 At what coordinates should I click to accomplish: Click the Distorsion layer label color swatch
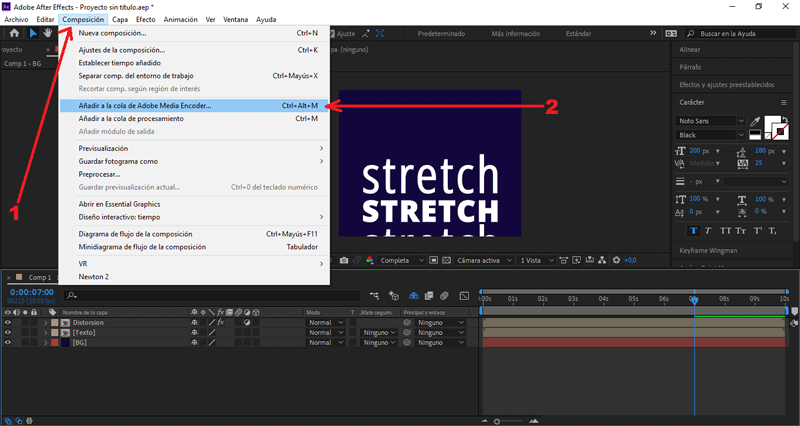[x=55, y=322]
